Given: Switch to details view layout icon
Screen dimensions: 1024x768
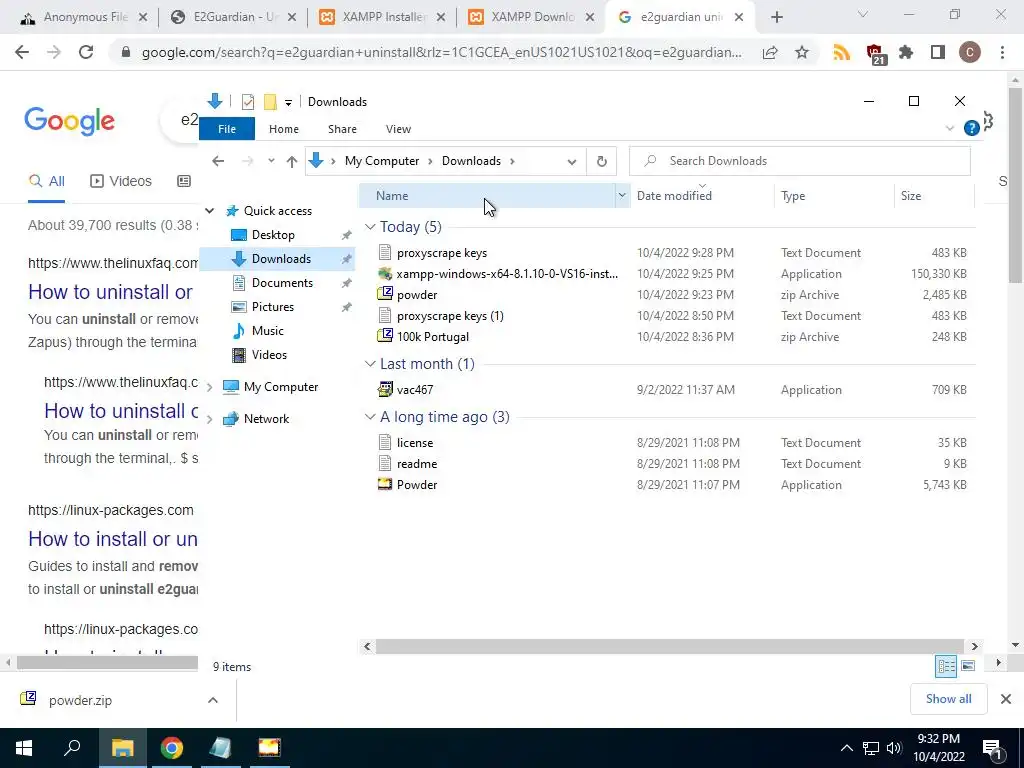Looking at the screenshot, I should coord(946,666).
